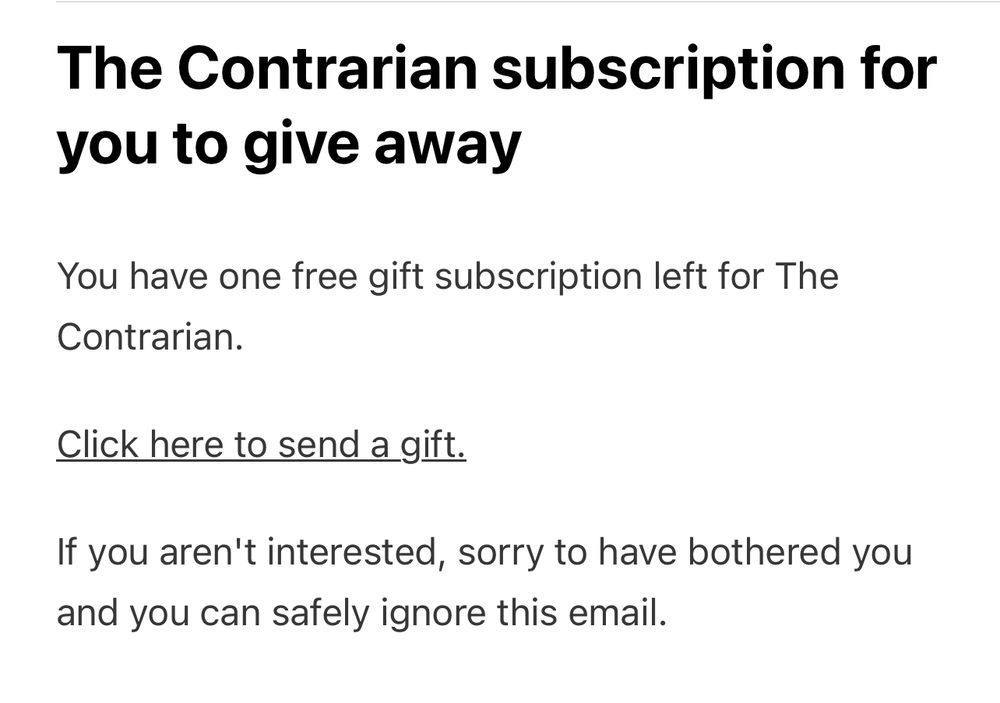Image resolution: width=1000 pixels, height=703 pixels.
Task: Click the thin horizontal divider above the heading
Action: point(528,2)
